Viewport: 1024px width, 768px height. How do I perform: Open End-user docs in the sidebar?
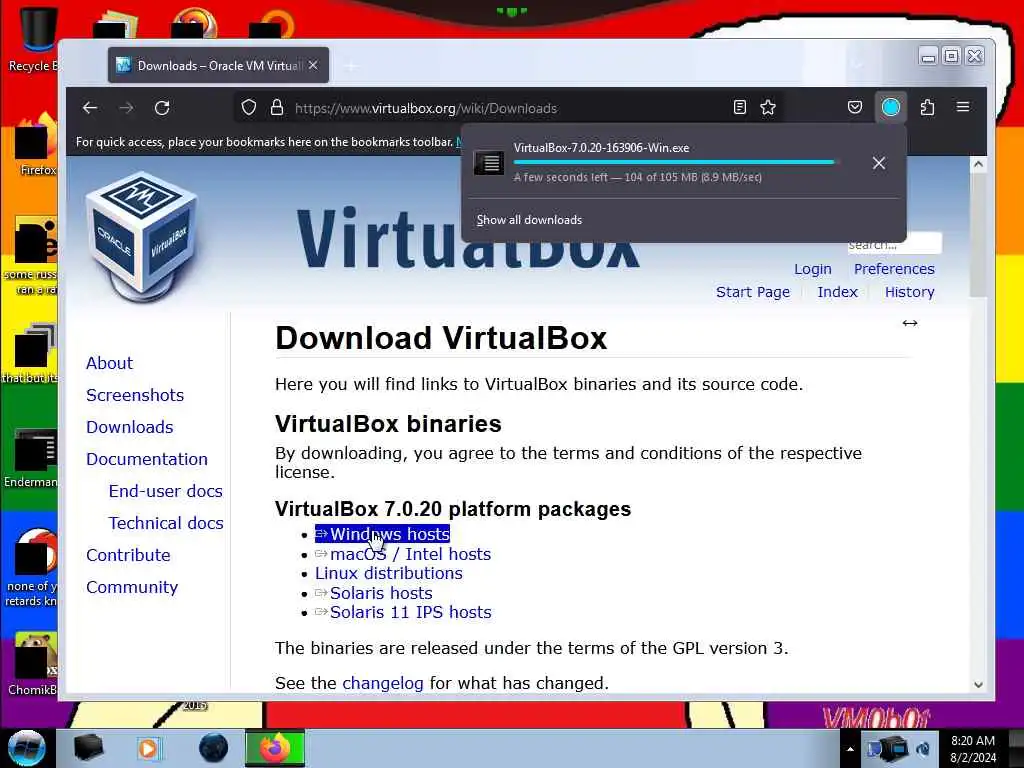[165, 491]
